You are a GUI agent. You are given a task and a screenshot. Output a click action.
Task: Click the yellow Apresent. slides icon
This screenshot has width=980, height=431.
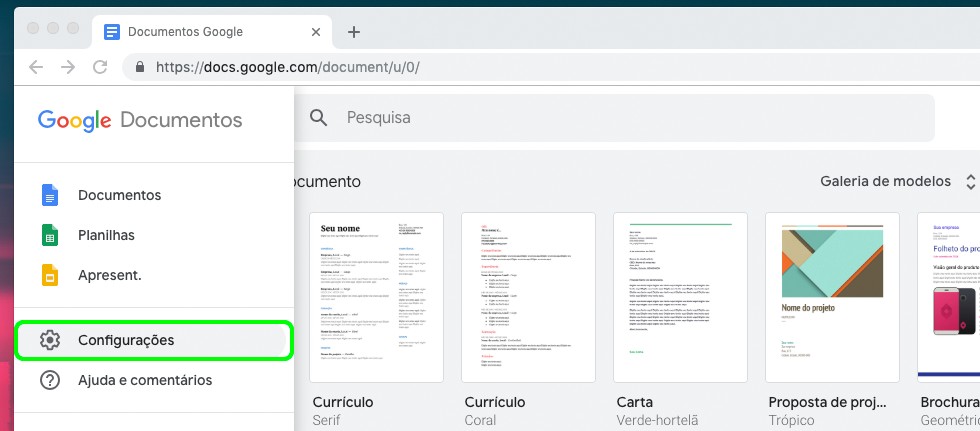point(50,275)
